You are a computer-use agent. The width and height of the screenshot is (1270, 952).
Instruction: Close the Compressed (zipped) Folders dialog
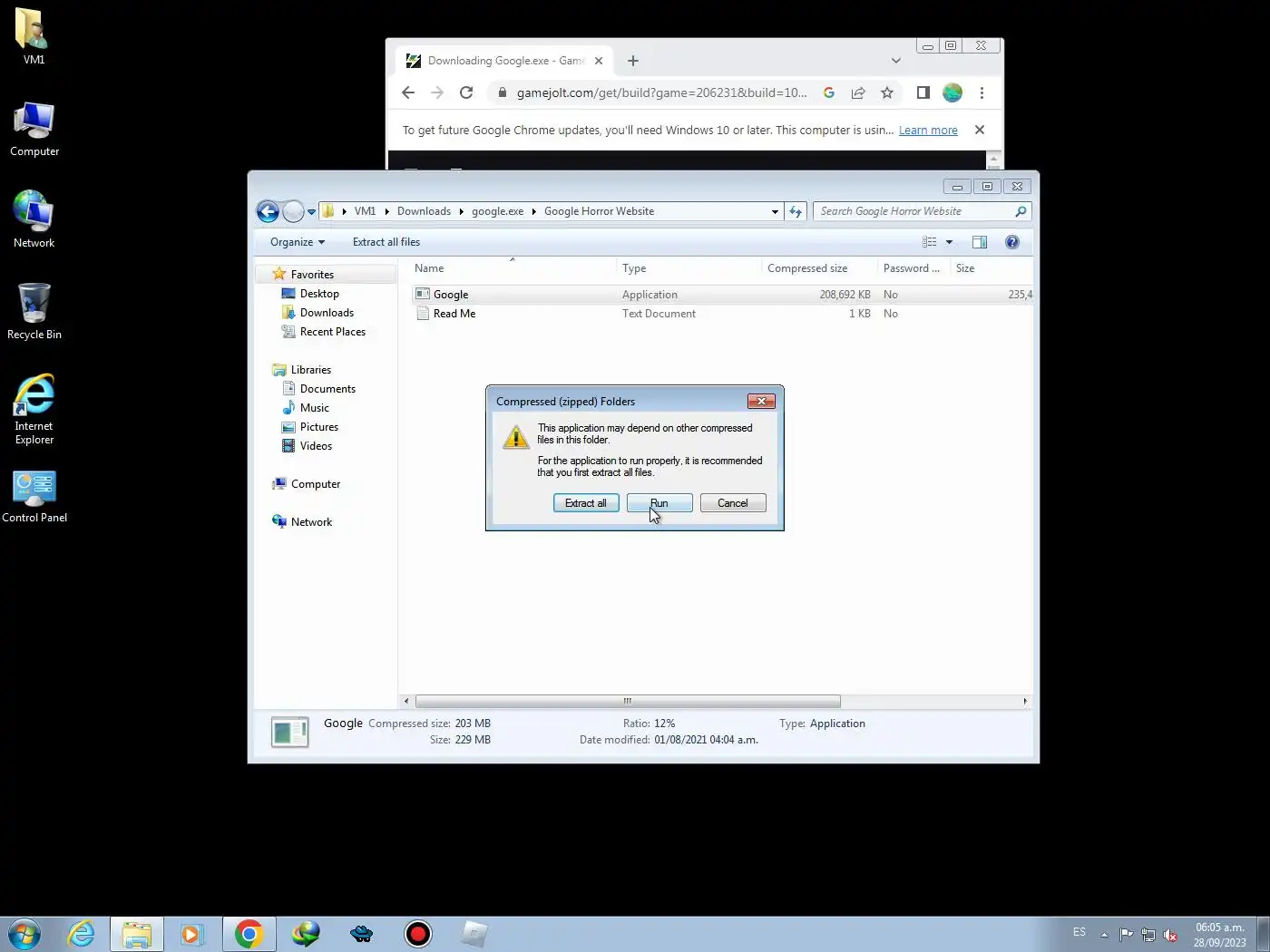click(761, 401)
